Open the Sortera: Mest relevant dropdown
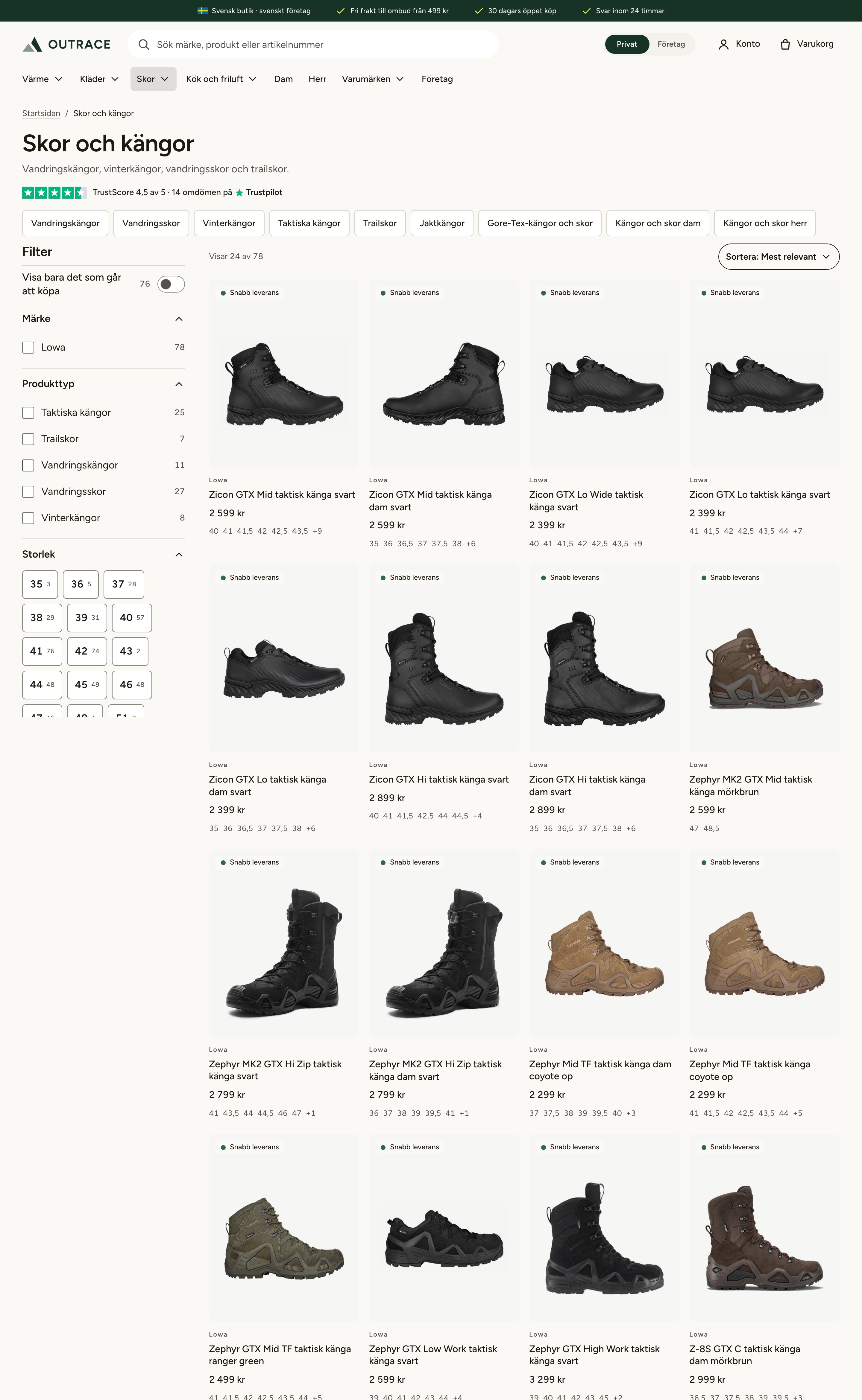This screenshot has width=862, height=1400. point(778,256)
